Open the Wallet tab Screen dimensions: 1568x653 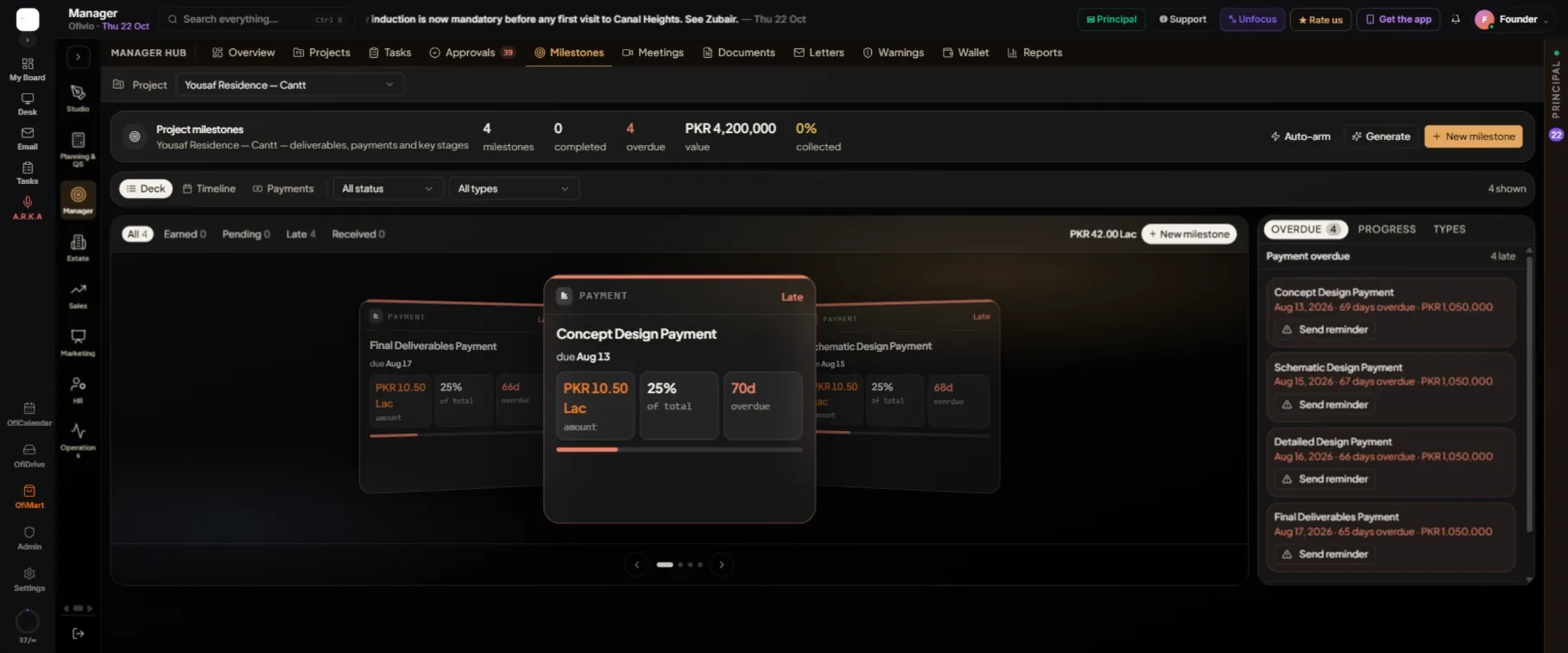pyautogui.click(x=965, y=53)
